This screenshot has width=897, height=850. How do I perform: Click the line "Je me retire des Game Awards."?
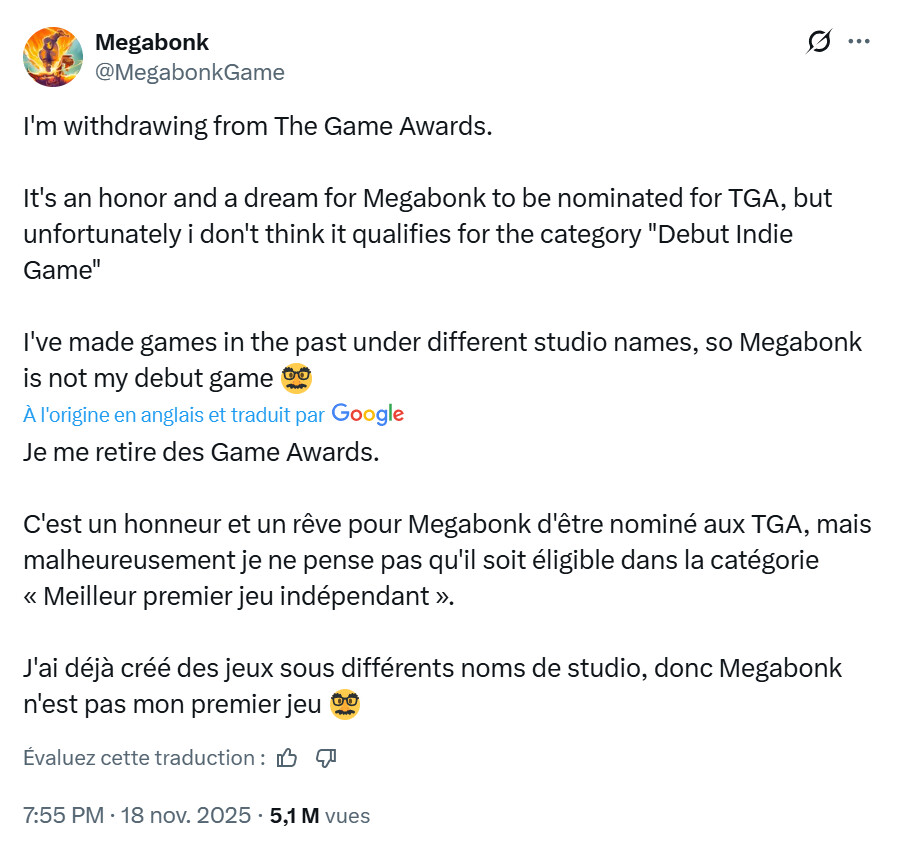(201, 451)
